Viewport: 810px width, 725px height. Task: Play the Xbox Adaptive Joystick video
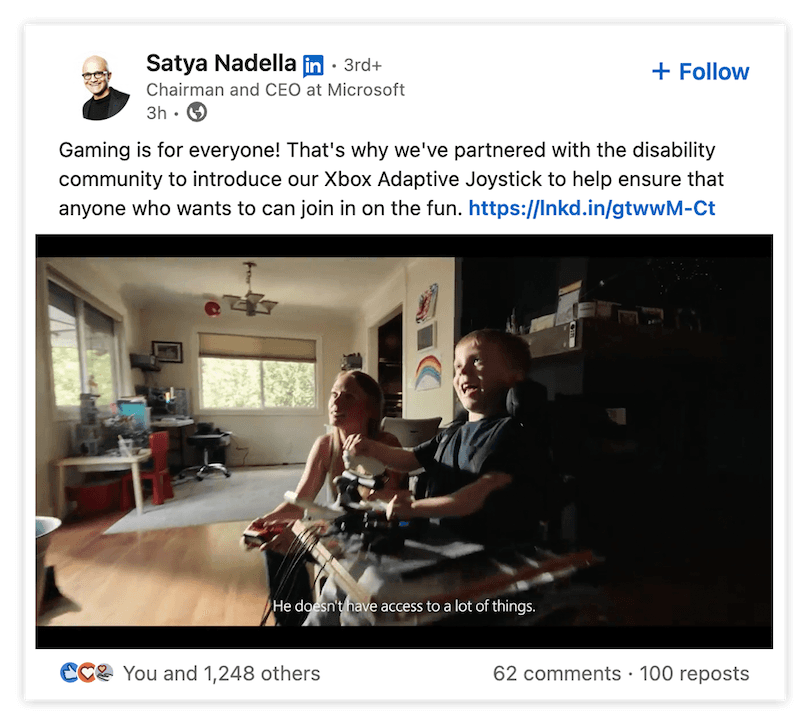click(x=404, y=441)
